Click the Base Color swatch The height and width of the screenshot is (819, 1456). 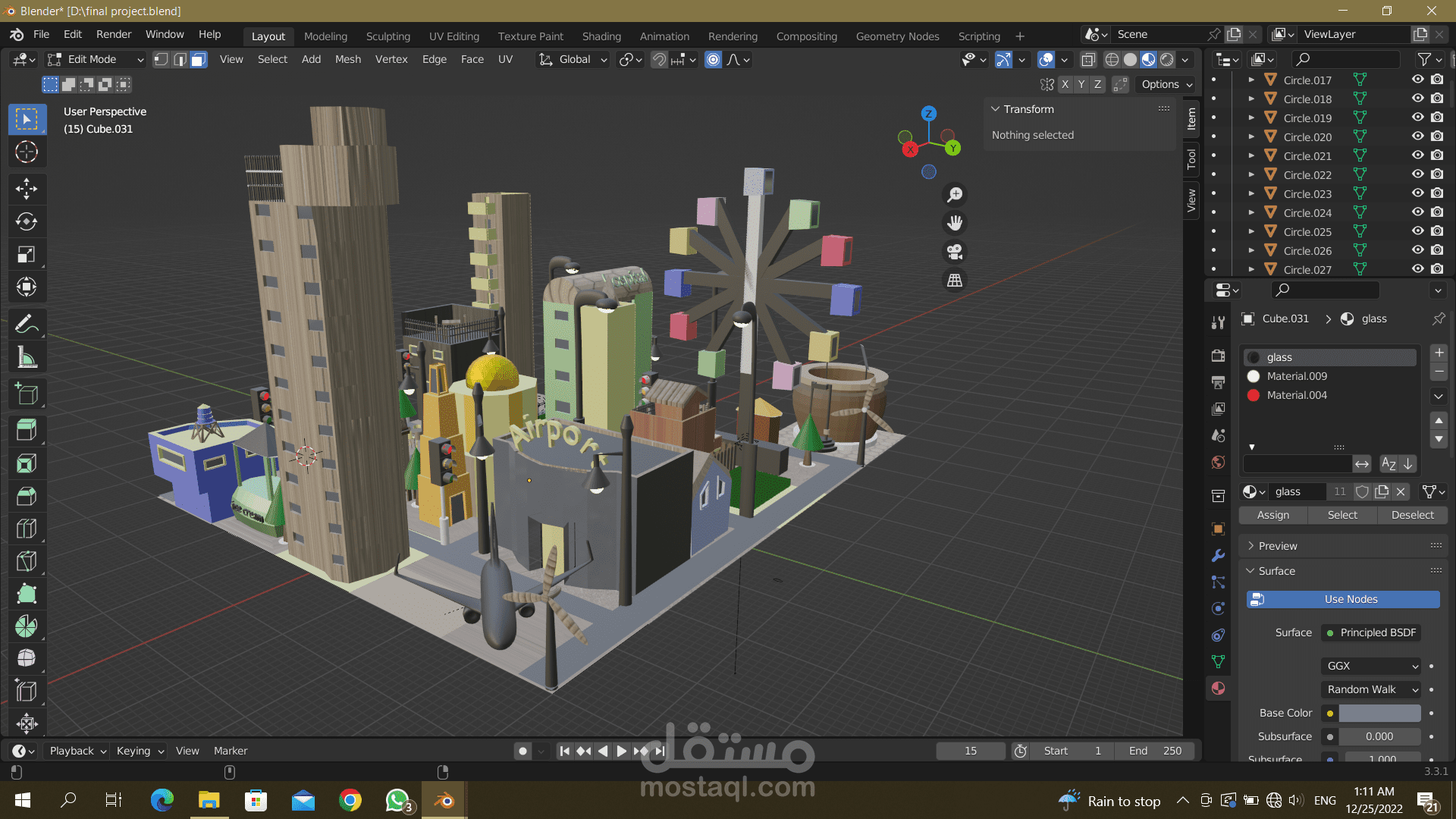(1379, 713)
